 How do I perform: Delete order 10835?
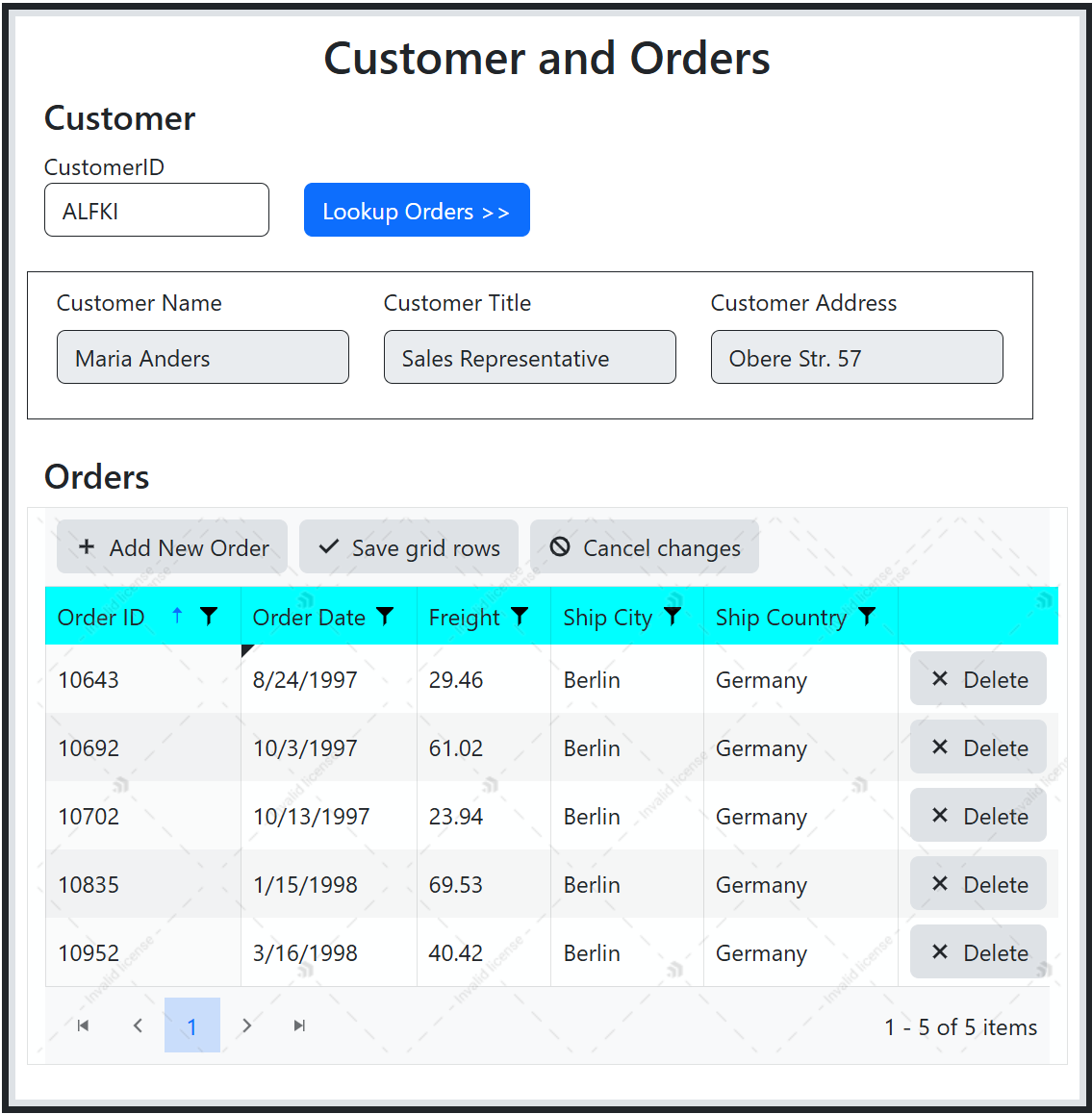[978, 883]
